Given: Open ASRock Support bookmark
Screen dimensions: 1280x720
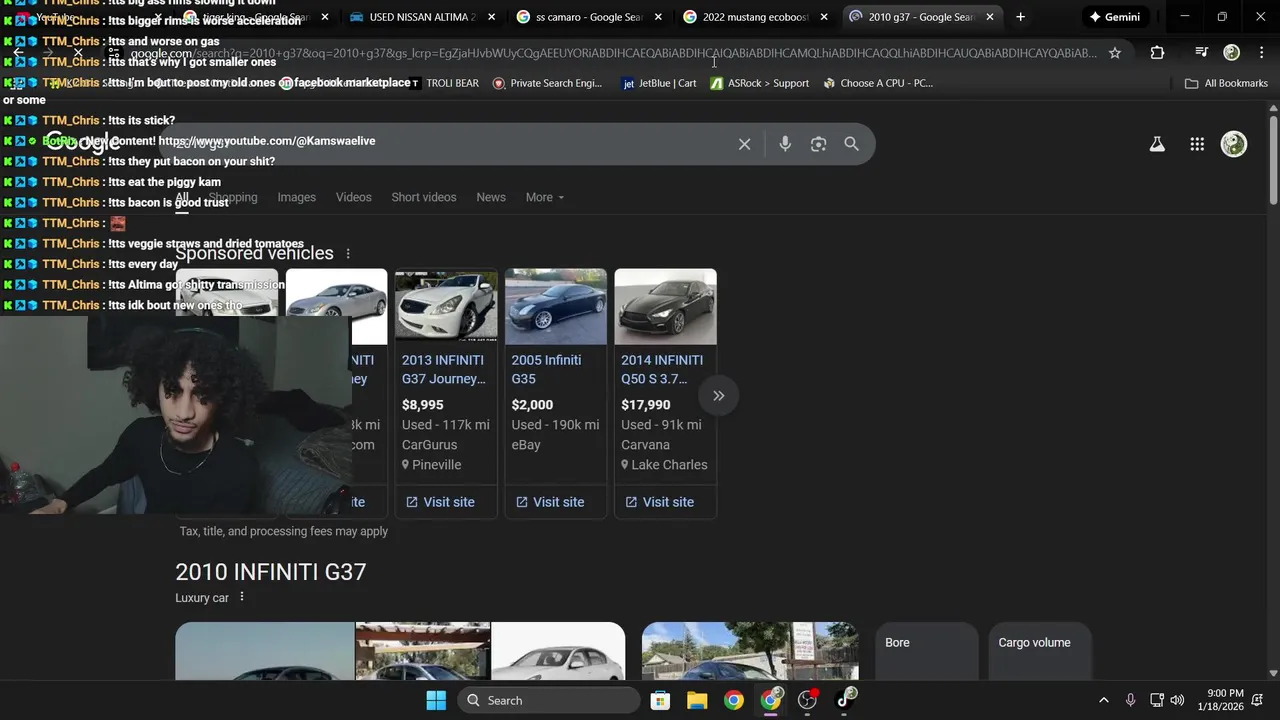Looking at the screenshot, I should [759, 83].
